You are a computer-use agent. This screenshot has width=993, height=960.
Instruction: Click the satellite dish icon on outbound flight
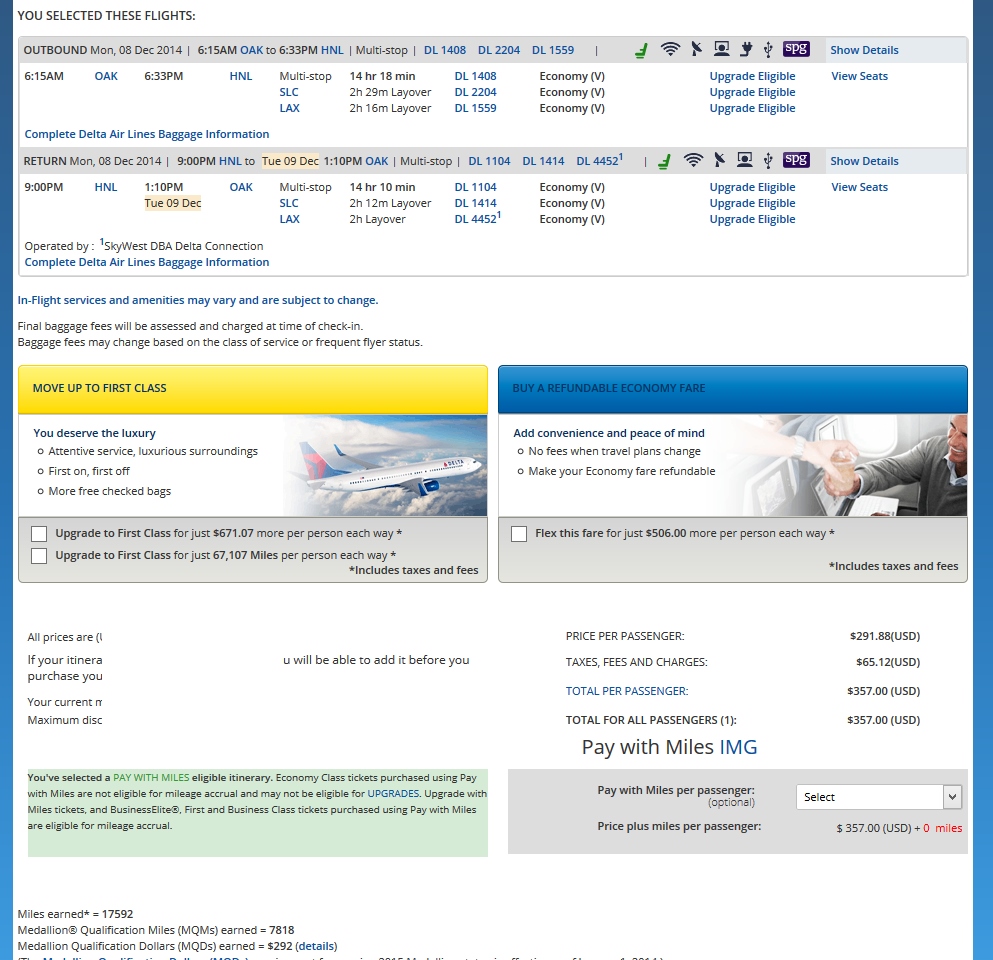click(696, 49)
